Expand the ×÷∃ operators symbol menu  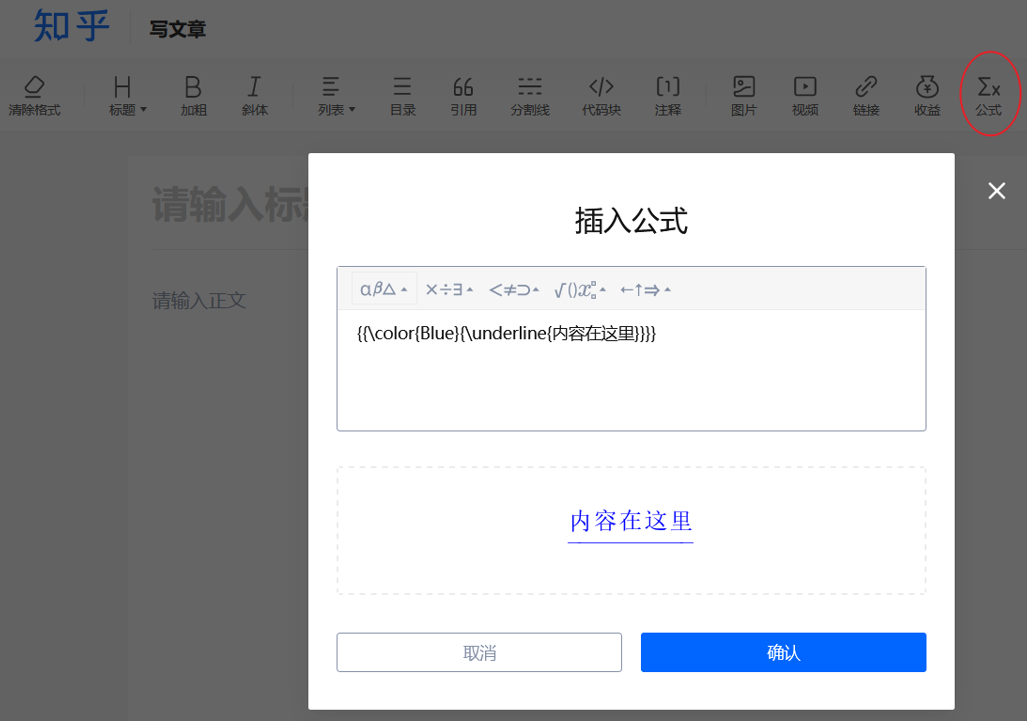pyautogui.click(x=449, y=289)
